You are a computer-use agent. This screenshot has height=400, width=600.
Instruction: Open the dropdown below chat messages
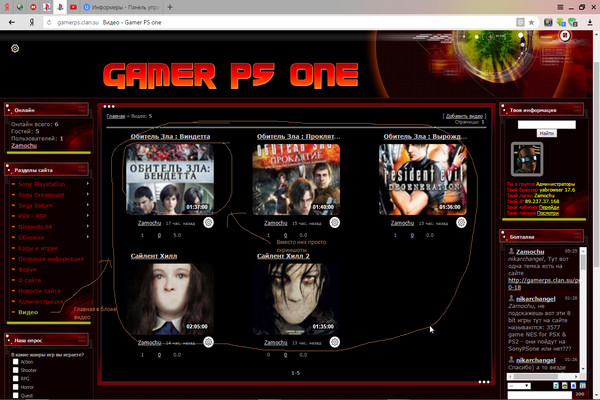click(519, 386)
